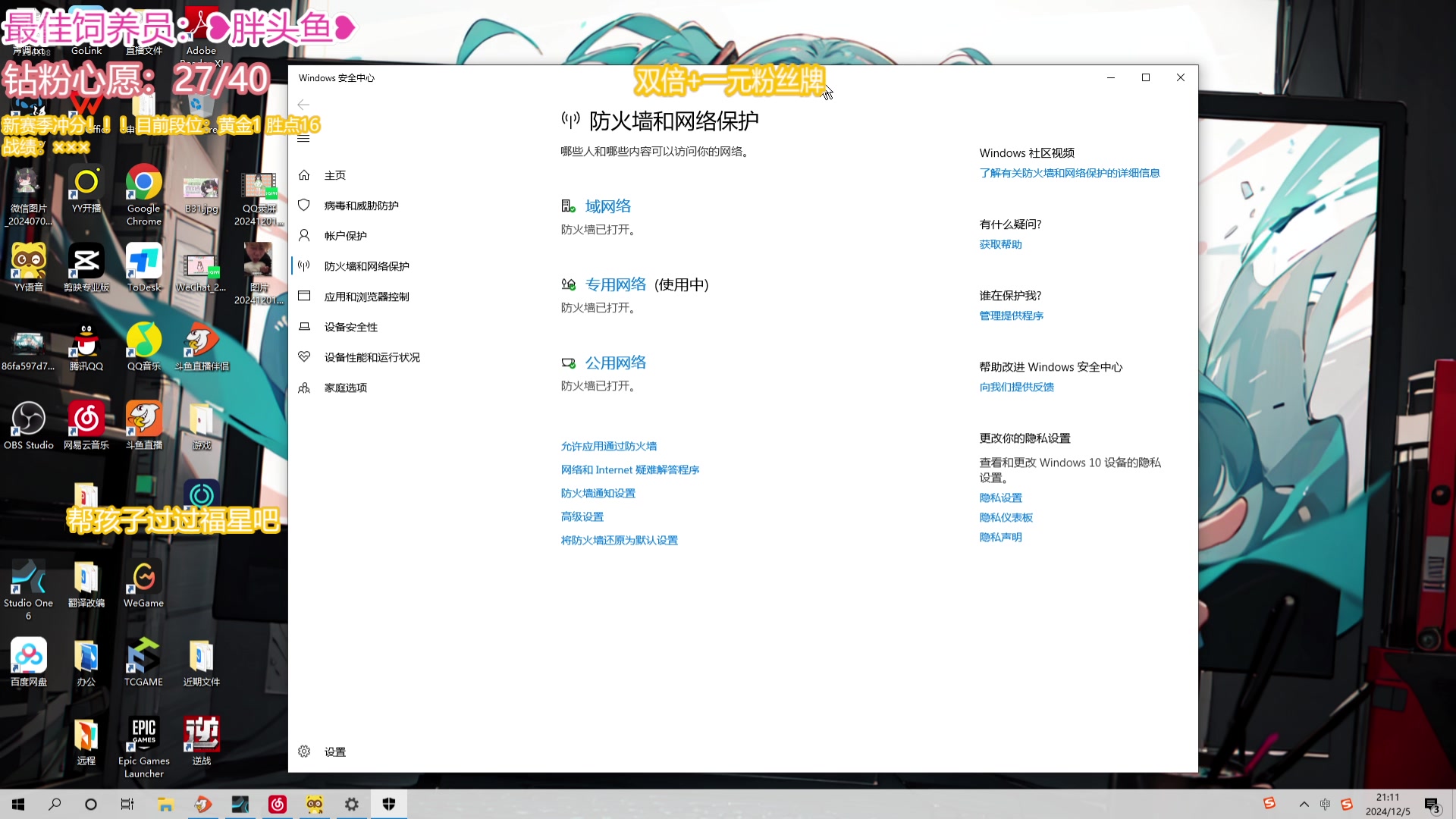The image size is (1456, 819).
Task: Expand 高级设置 firewall options
Action: tap(582, 516)
